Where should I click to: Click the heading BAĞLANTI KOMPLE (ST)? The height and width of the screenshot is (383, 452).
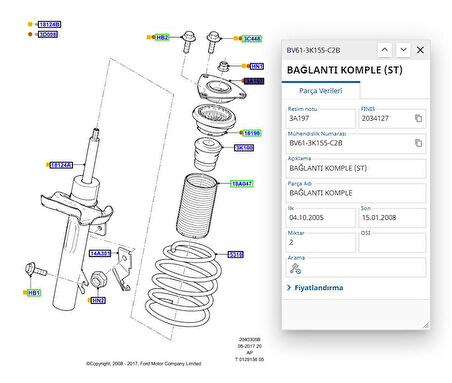tap(345, 70)
